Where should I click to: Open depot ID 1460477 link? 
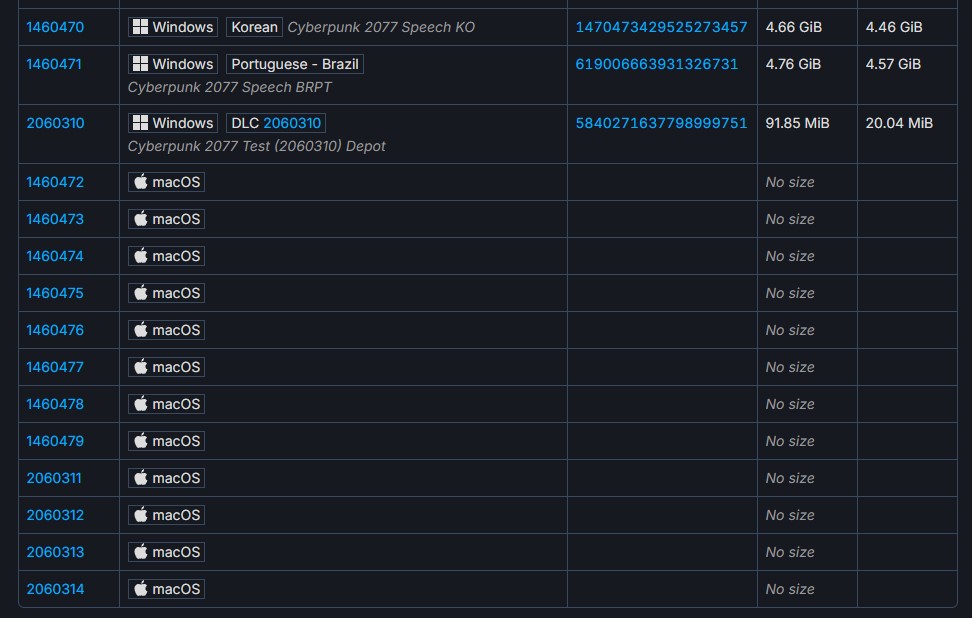point(55,367)
